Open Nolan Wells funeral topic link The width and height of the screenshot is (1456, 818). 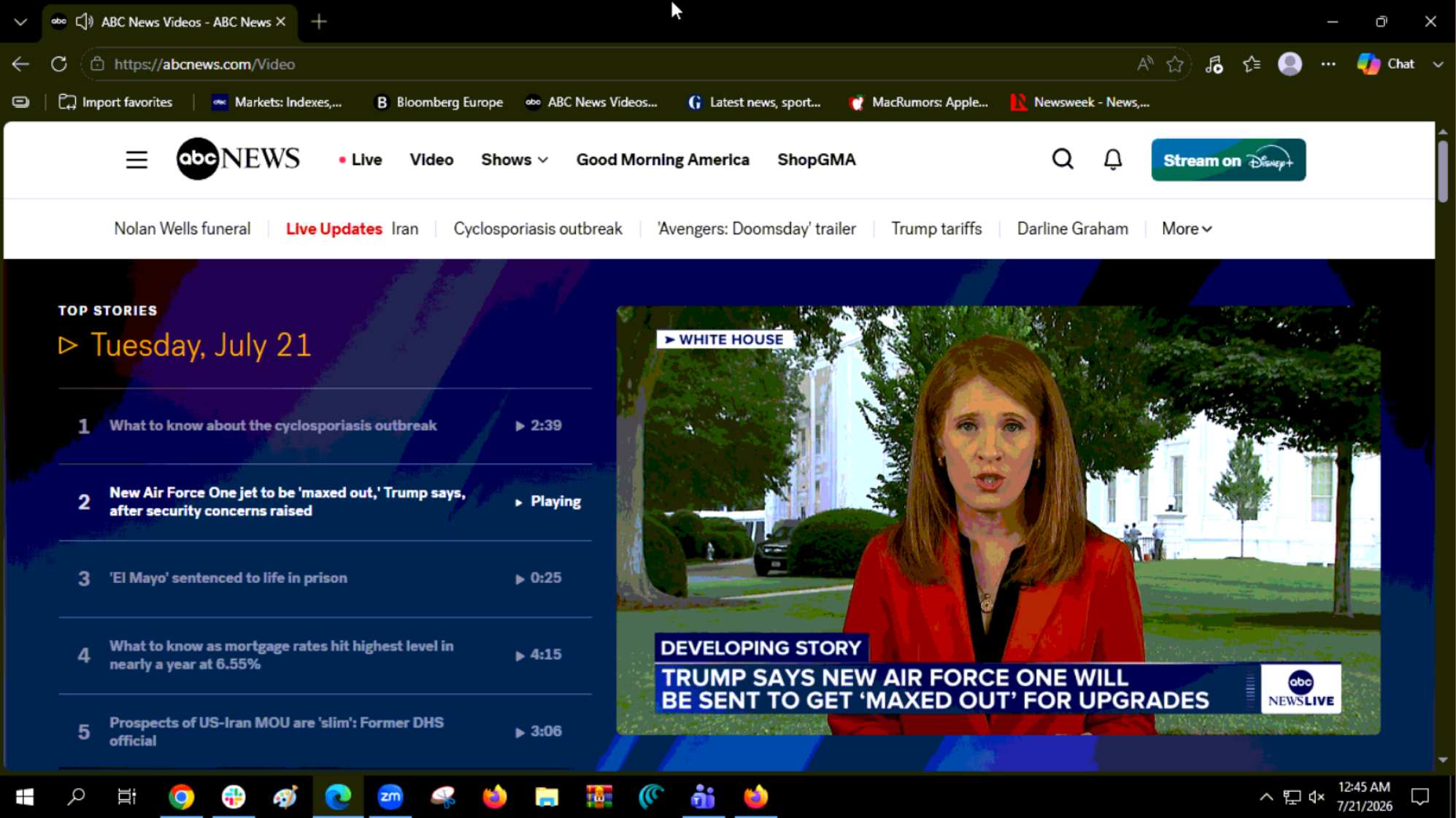[x=182, y=229]
